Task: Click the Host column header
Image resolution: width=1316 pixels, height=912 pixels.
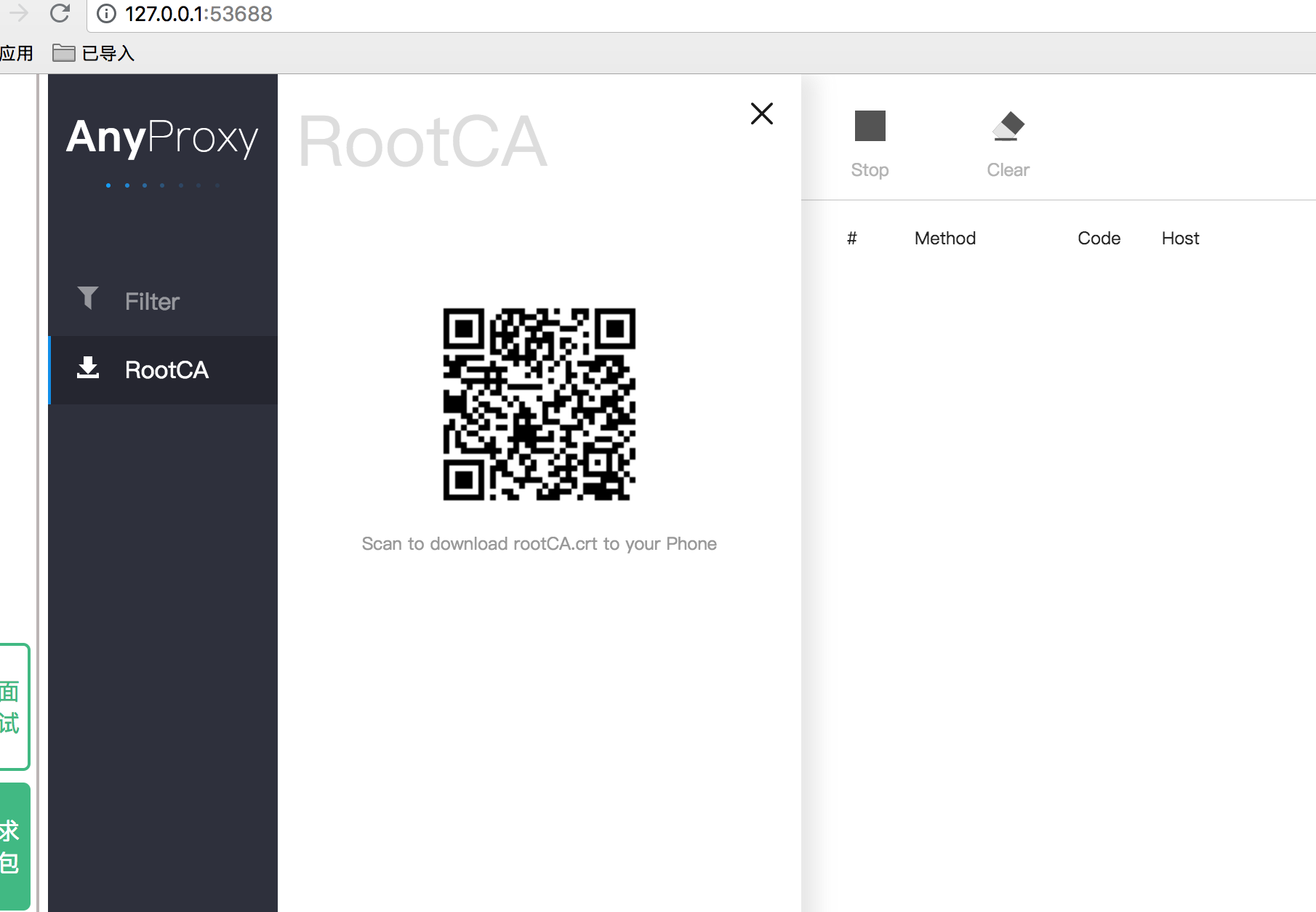Action: pyautogui.click(x=1179, y=238)
